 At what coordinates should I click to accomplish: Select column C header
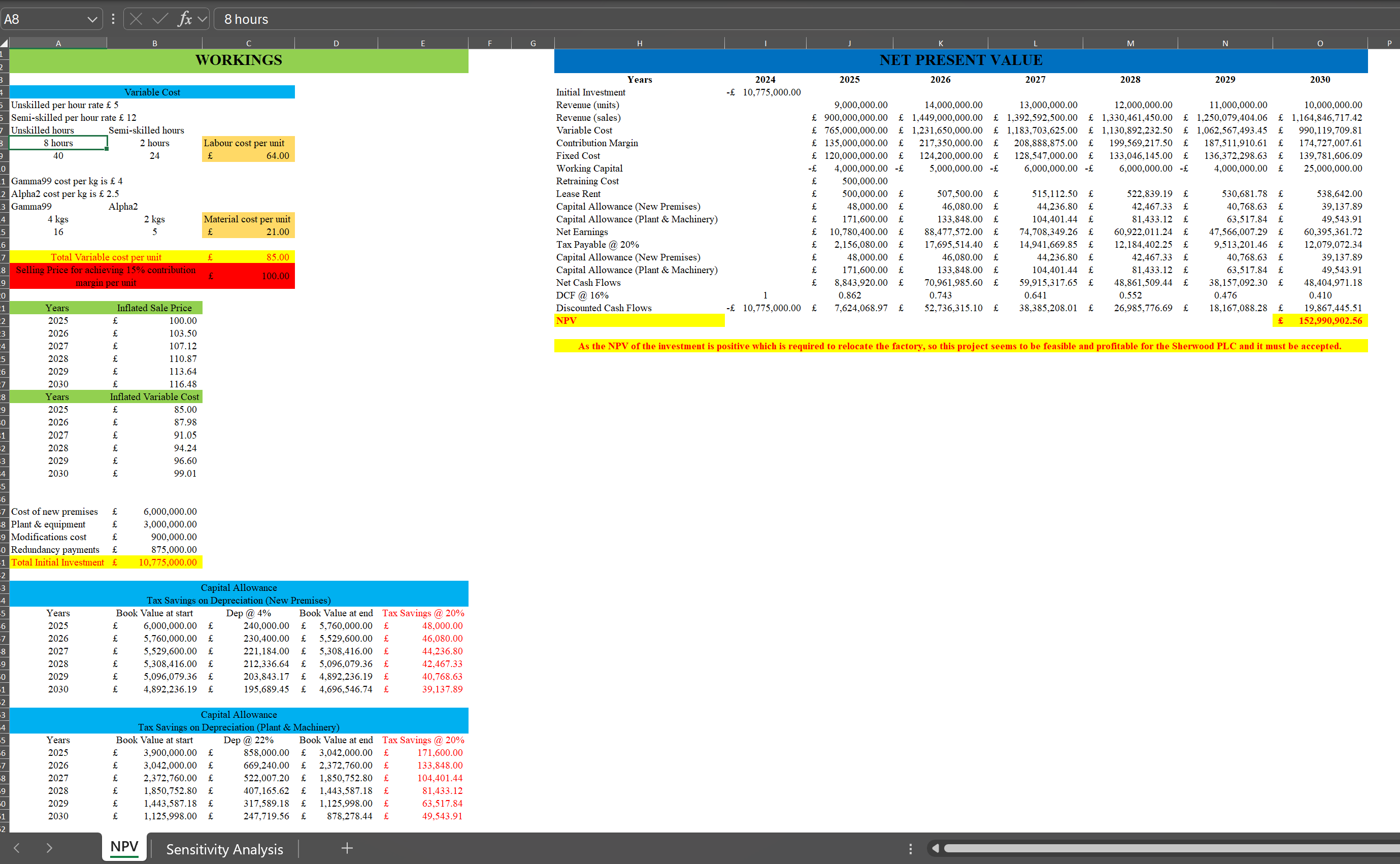click(x=248, y=43)
